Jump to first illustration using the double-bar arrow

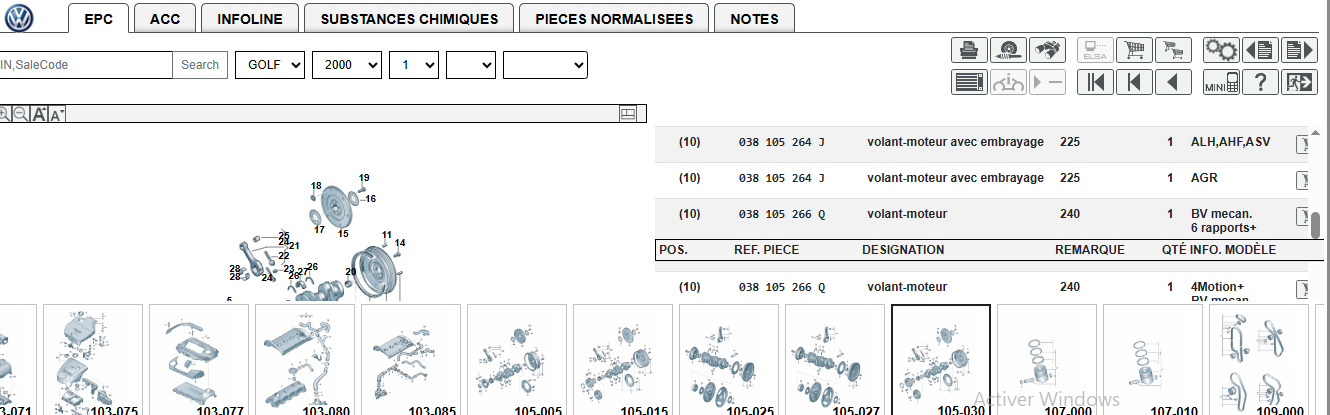(1095, 82)
